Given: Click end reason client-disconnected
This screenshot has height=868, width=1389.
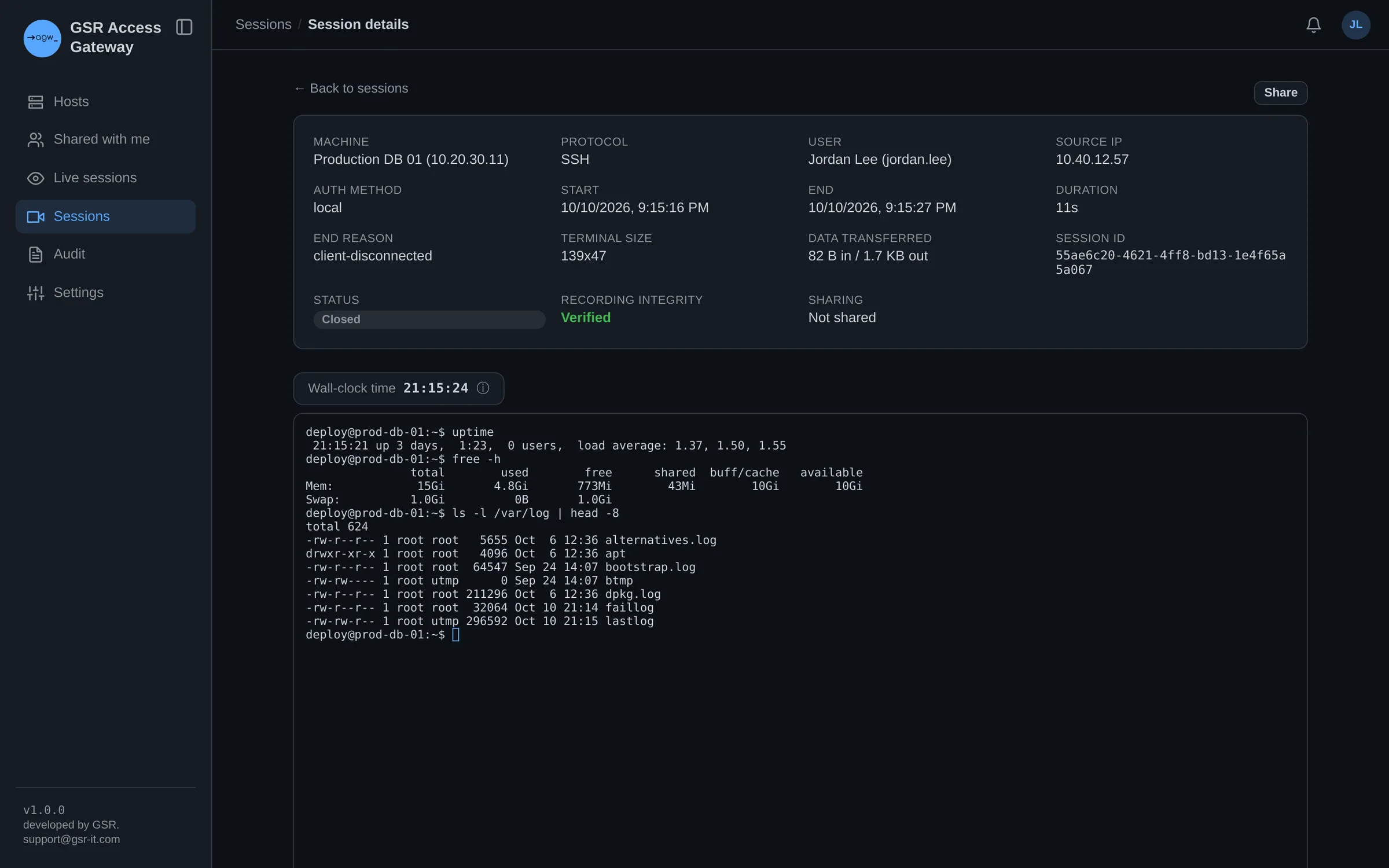Looking at the screenshot, I should [x=373, y=256].
